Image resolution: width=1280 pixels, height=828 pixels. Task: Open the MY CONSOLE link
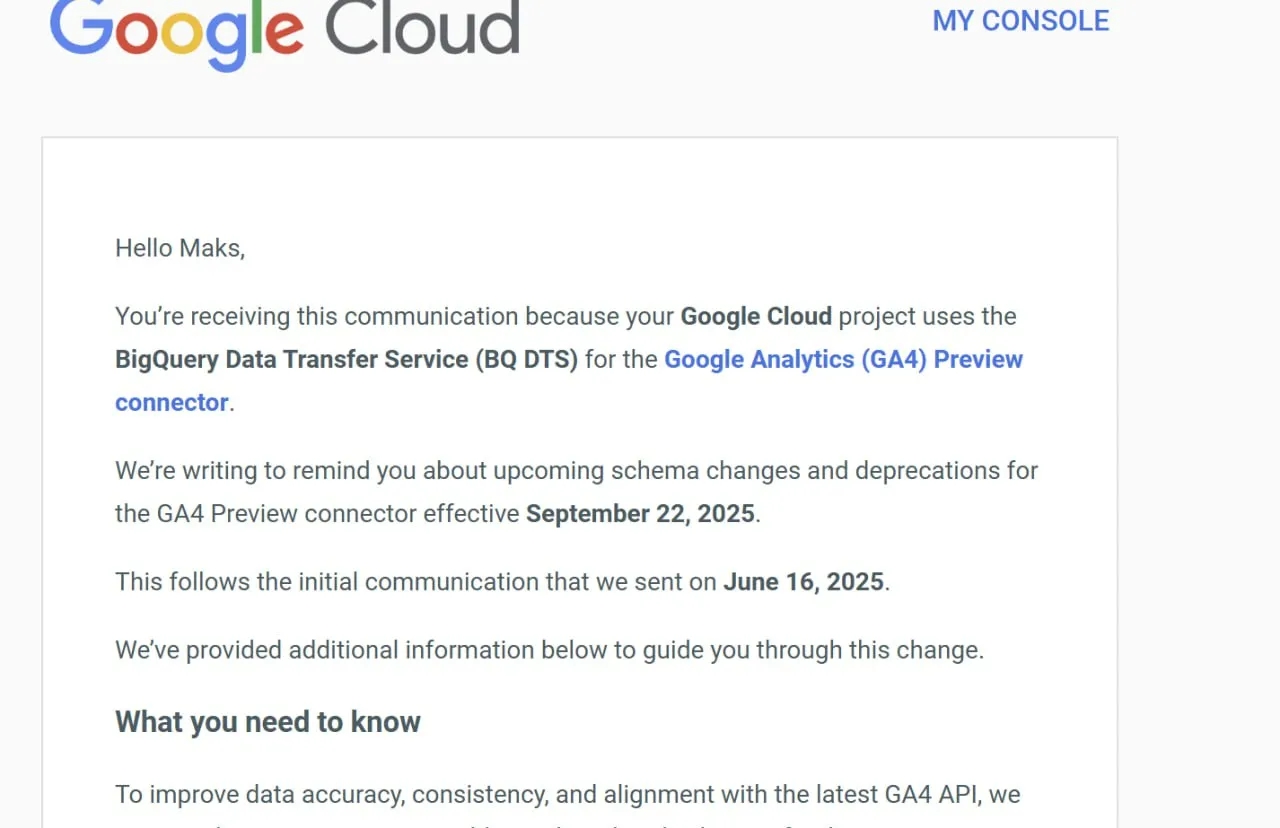[x=1021, y=21]
